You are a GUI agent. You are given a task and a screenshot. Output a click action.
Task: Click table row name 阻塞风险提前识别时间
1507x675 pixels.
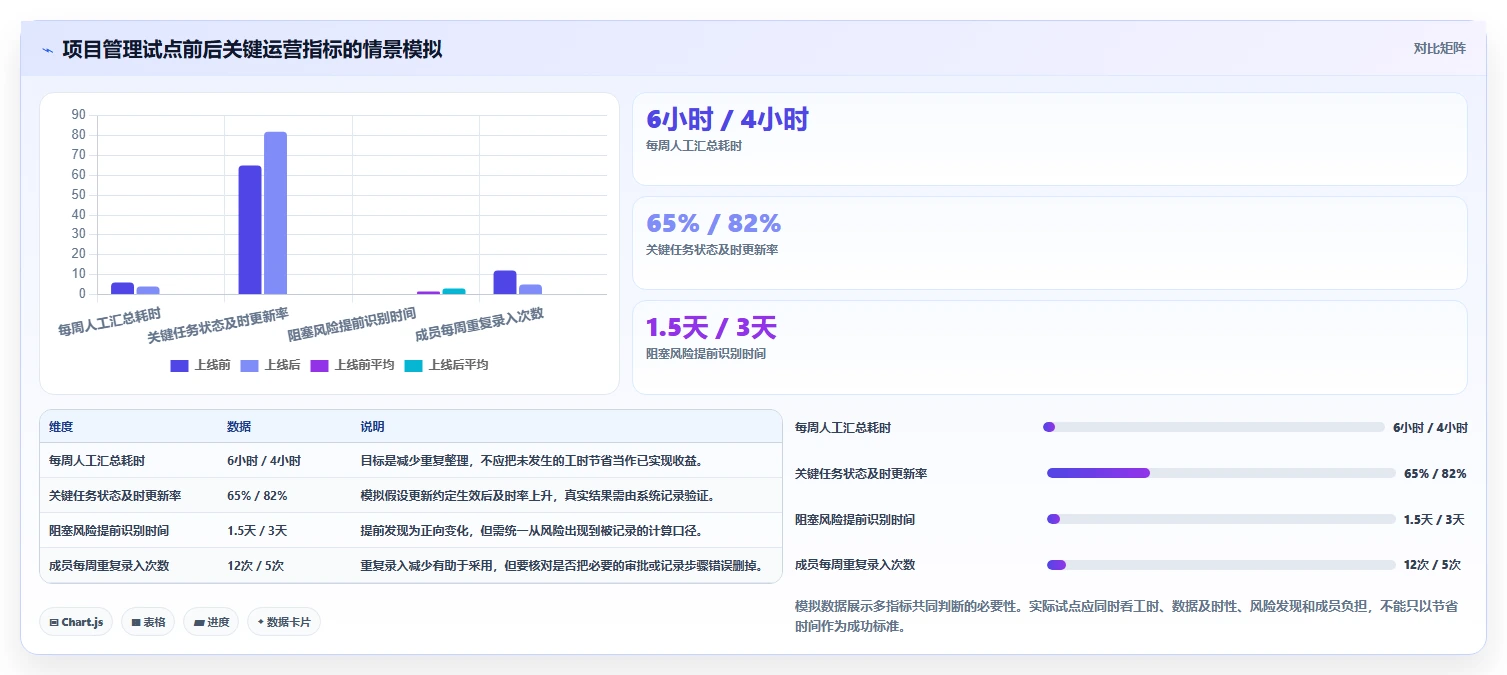point(109,531)
